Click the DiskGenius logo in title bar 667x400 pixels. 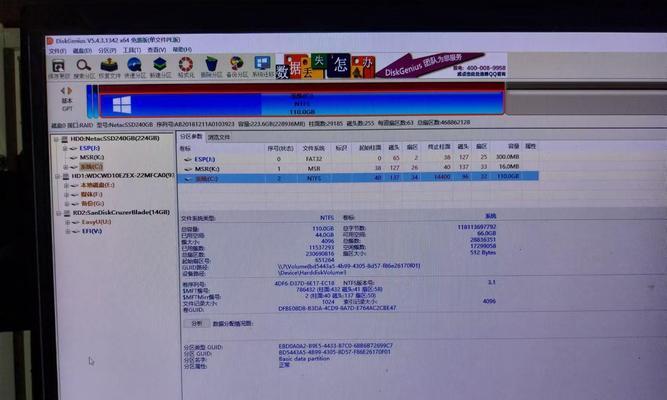pyautogui.click(x=50, y=41)
